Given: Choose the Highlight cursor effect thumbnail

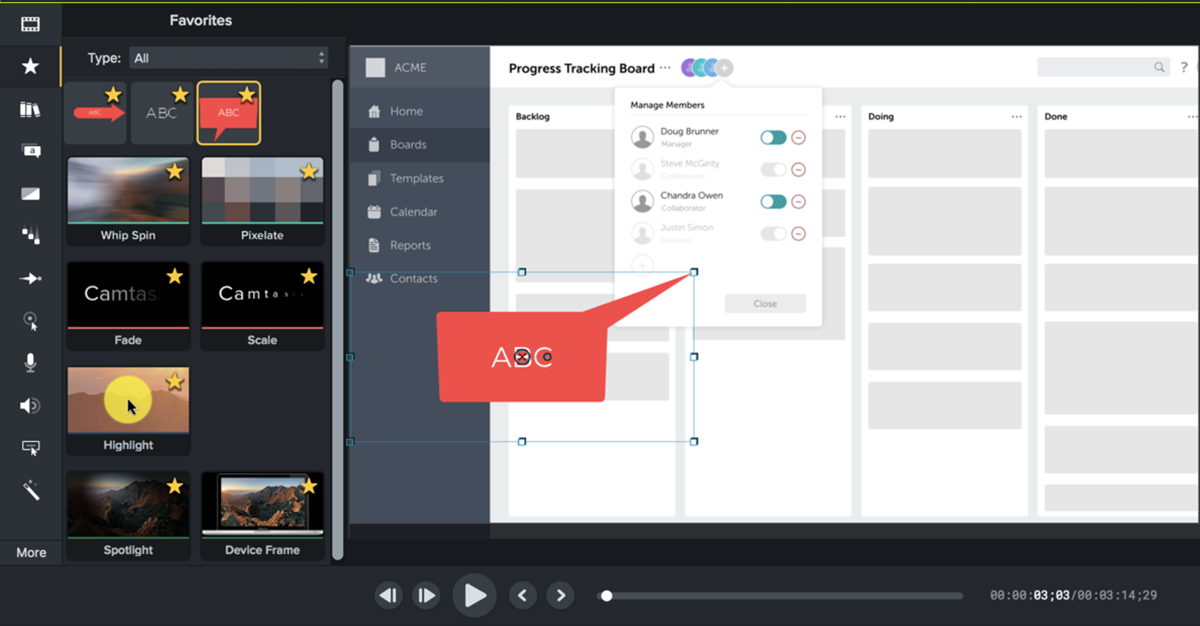Looking at the screenshot, I should [128, 410].
